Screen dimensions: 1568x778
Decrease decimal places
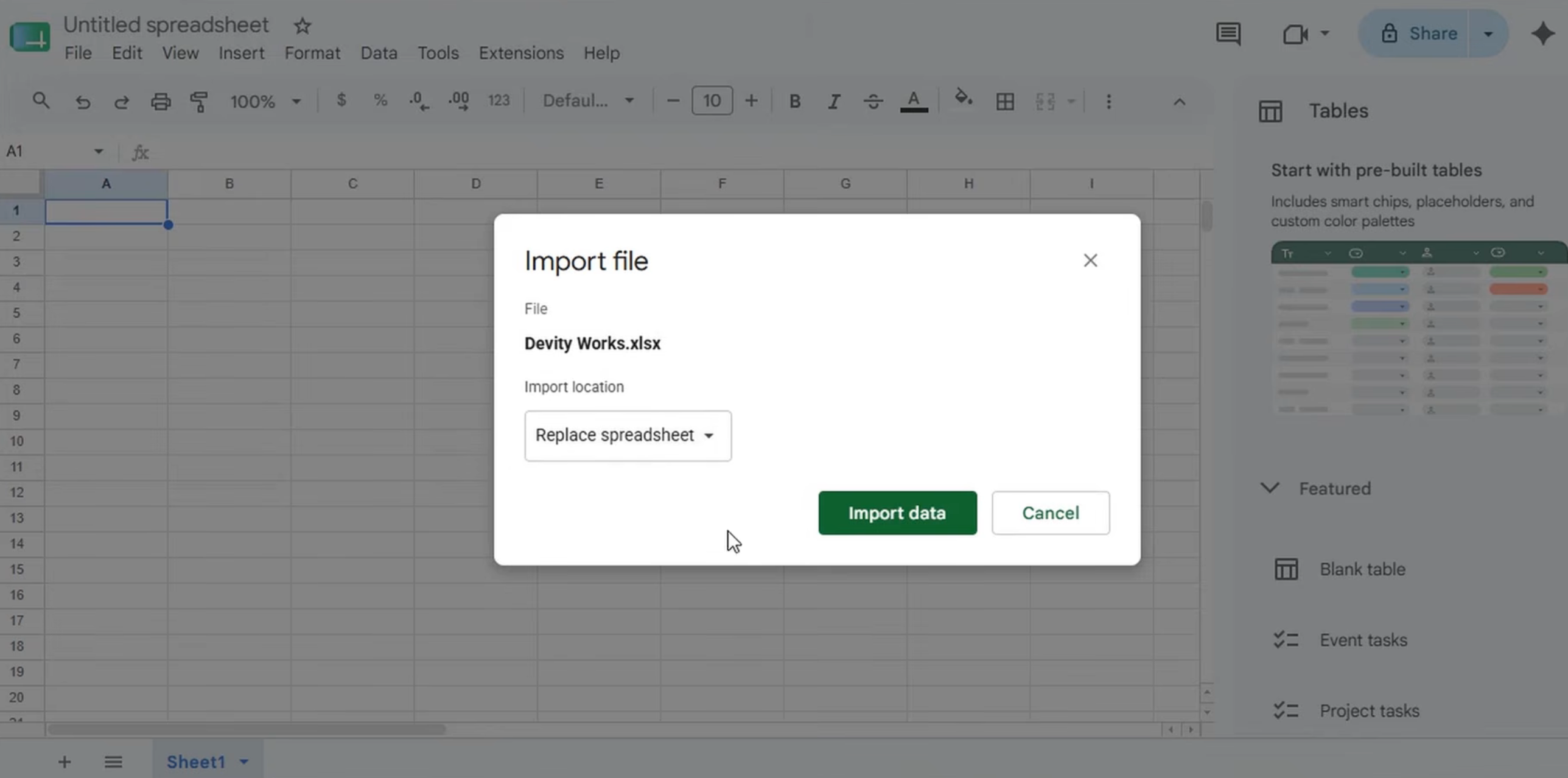[x=419, y=101]
